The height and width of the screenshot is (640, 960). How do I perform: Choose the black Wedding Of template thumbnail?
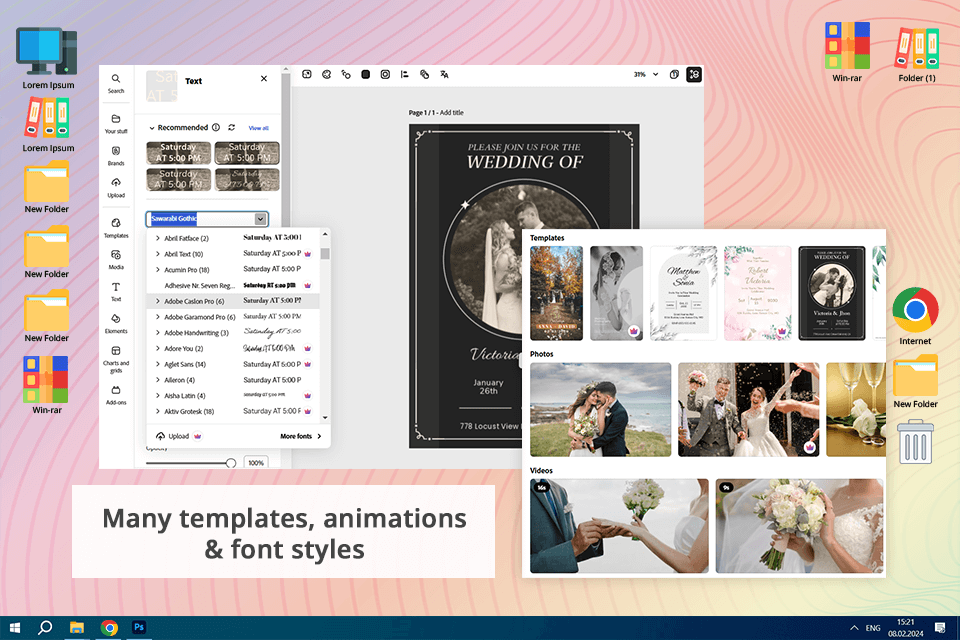pyautogui.click(x=831, y=293)
